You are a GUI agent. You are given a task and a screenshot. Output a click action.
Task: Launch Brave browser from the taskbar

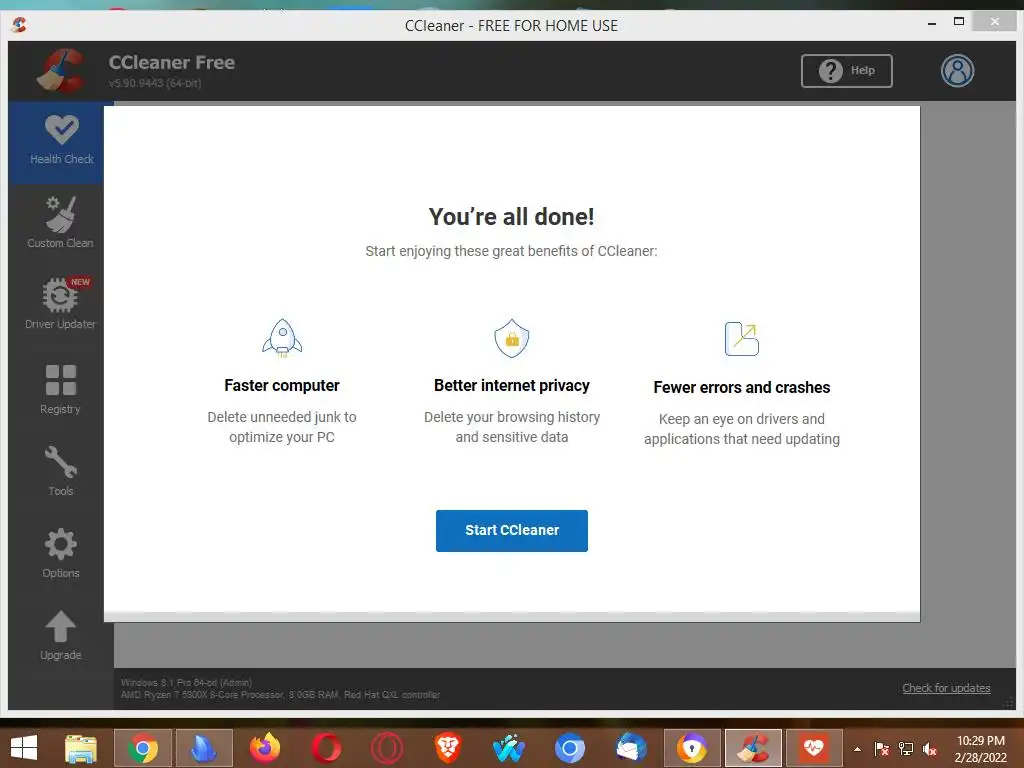[448, 748]
